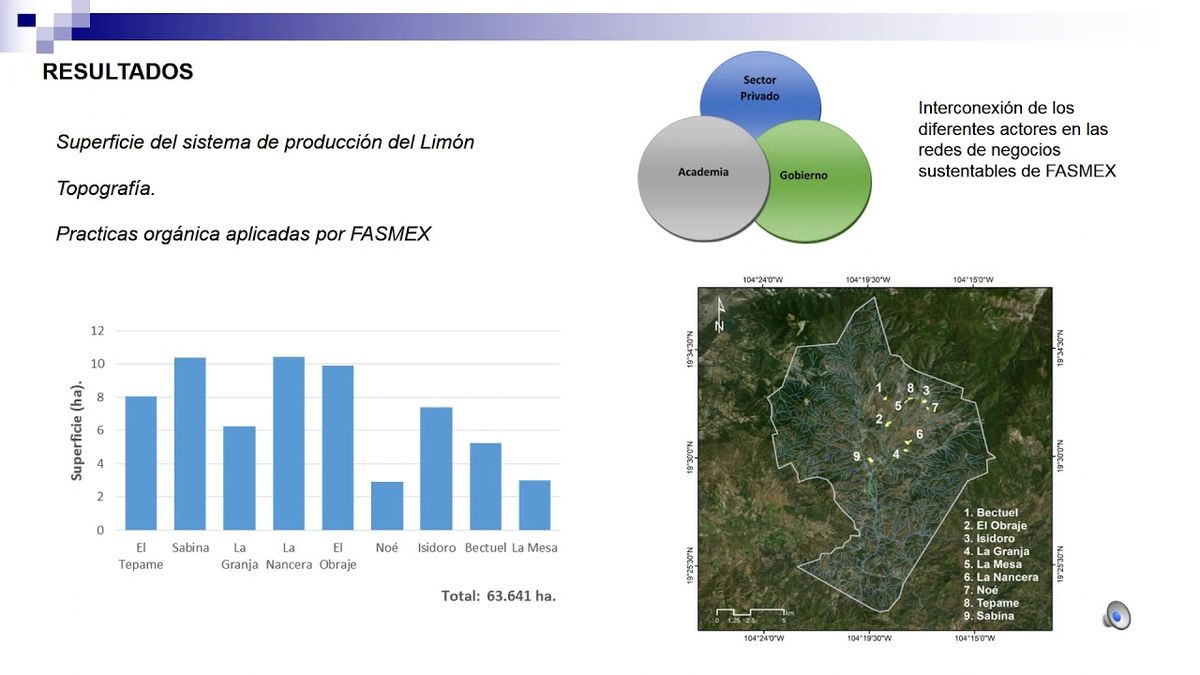Select the 'Superficie (ha).' axis title
The width and height of the screenshot is (1200, 675).
[x=77, y=430]
